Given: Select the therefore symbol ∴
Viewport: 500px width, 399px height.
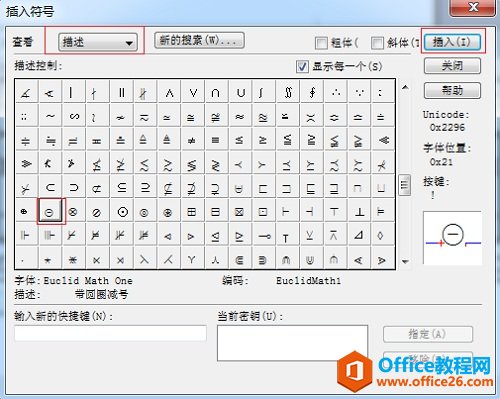Looking at the screenshot, I should coord(336,92).
